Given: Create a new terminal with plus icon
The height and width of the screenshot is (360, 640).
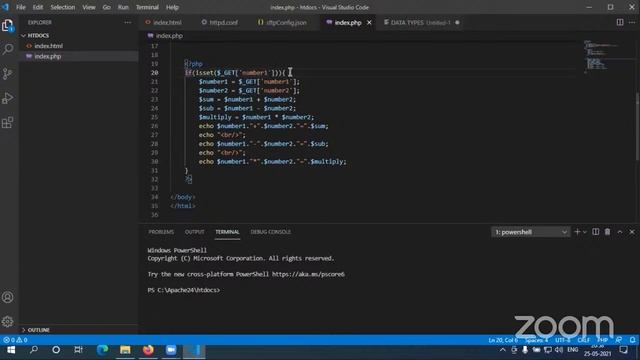Looking at the screenshot, I should point(577,232).
